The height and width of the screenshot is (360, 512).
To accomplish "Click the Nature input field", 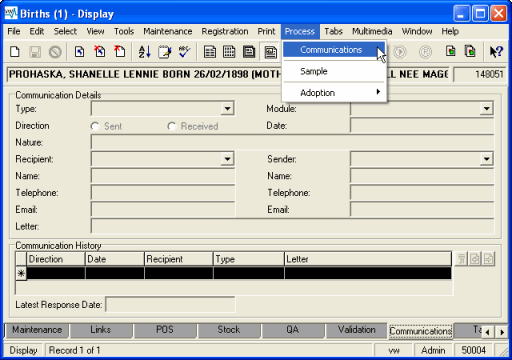I will coord(292,142).
